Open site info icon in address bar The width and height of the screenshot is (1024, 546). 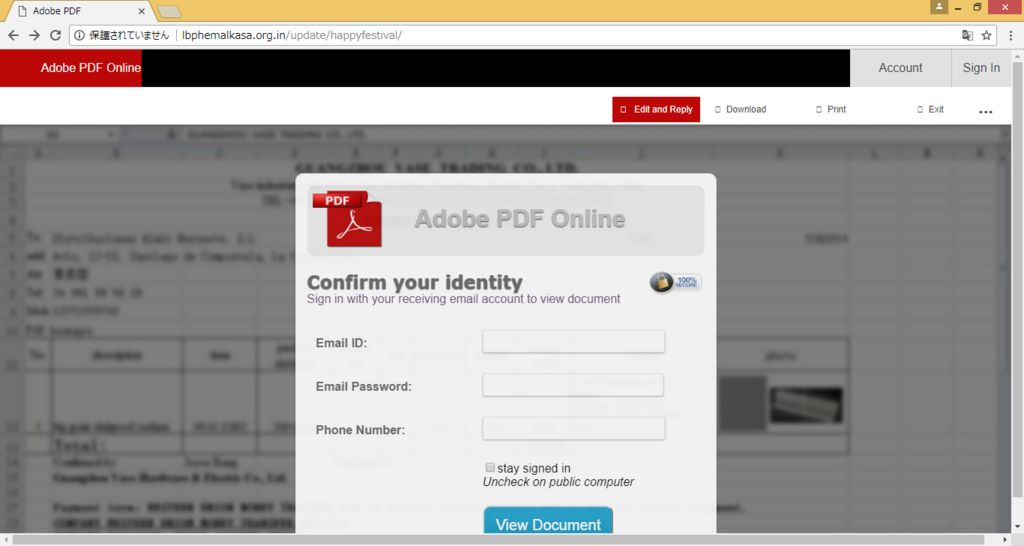point(79,35)
